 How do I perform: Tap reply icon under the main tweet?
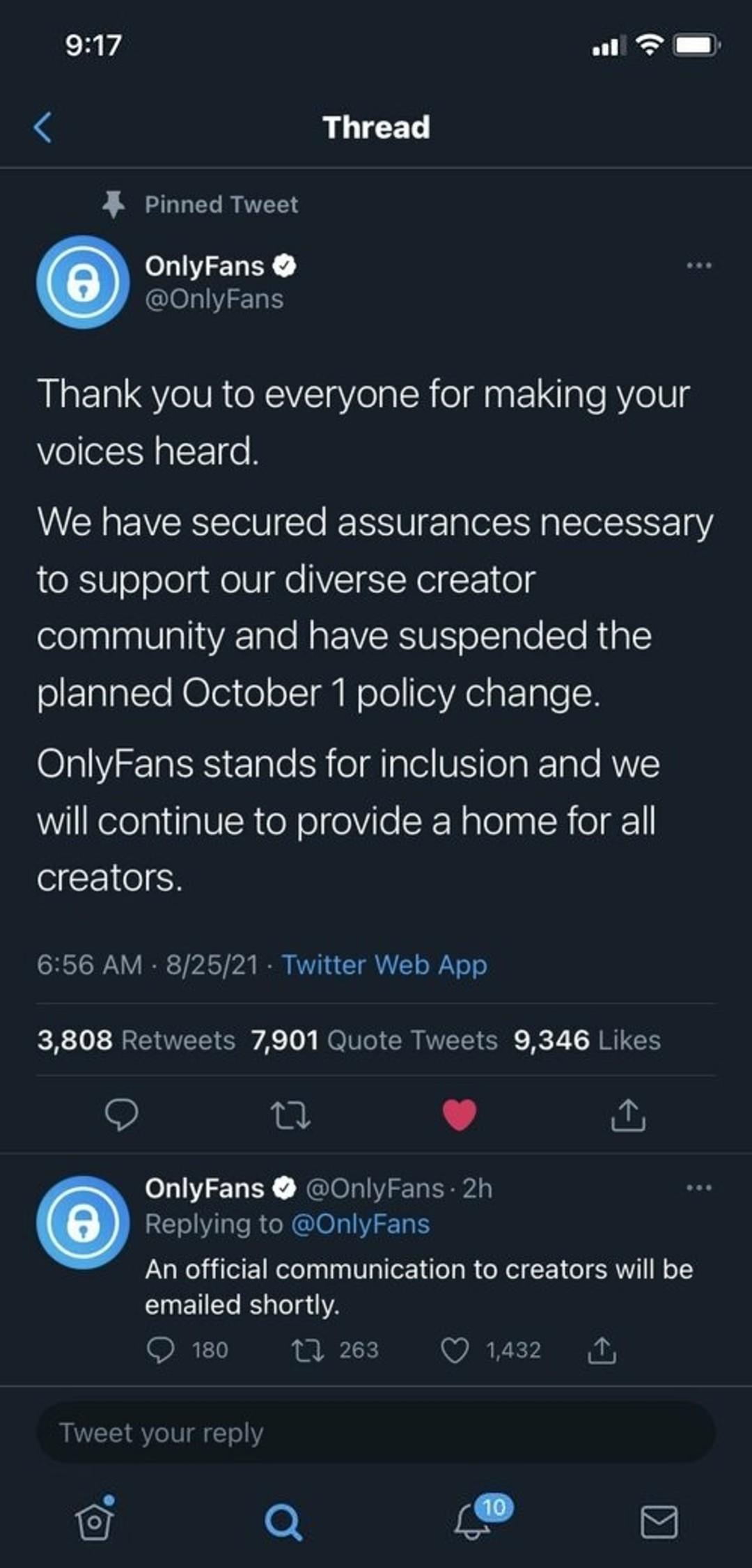[x=121, y=1115]
